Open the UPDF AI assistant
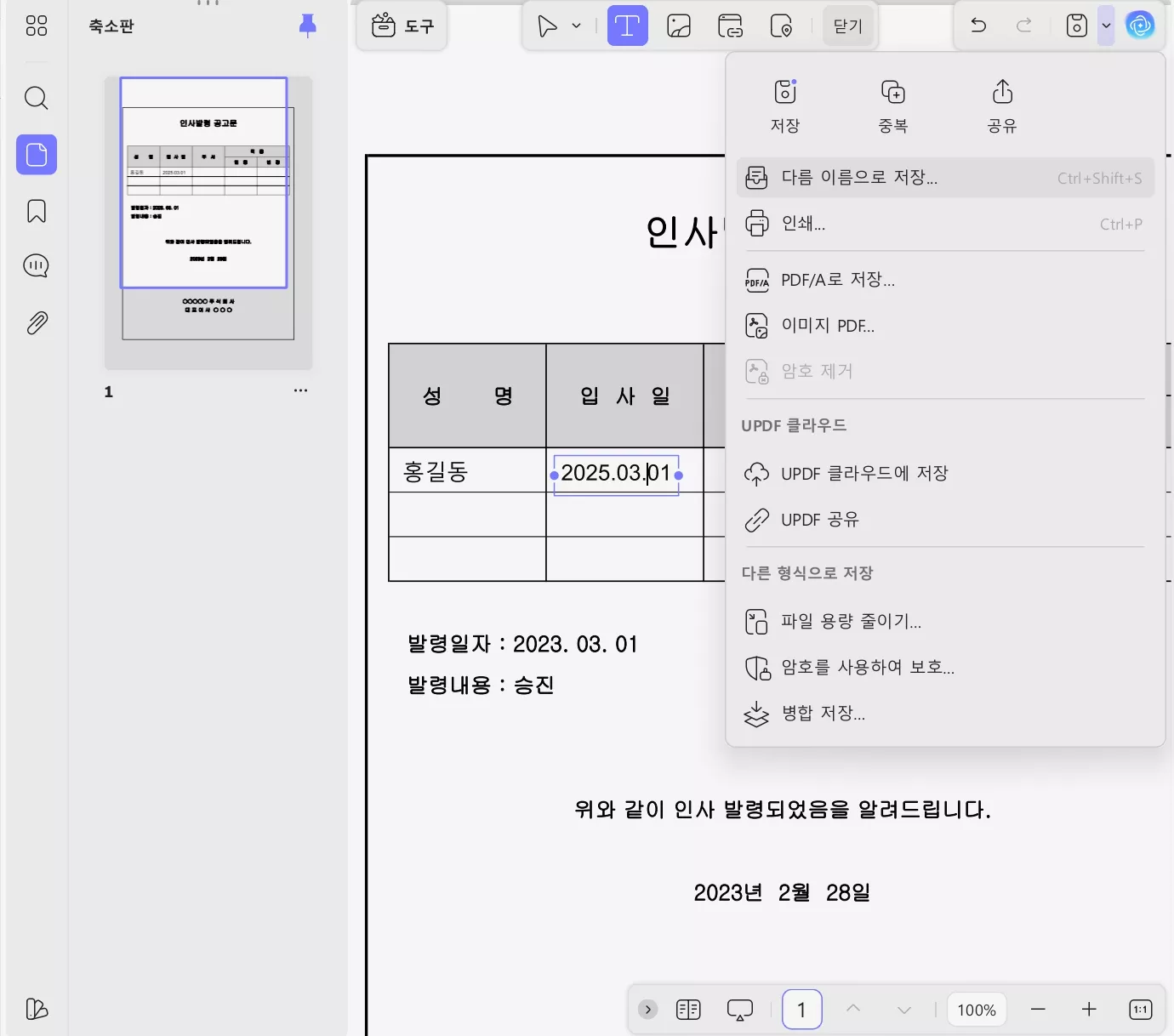 coord(1141,26)
